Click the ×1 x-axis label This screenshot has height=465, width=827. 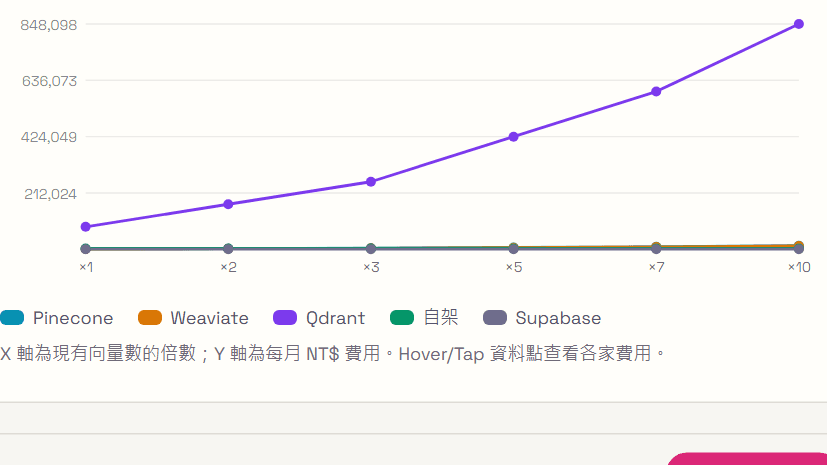pyautogui.click(x=86, y=267)
